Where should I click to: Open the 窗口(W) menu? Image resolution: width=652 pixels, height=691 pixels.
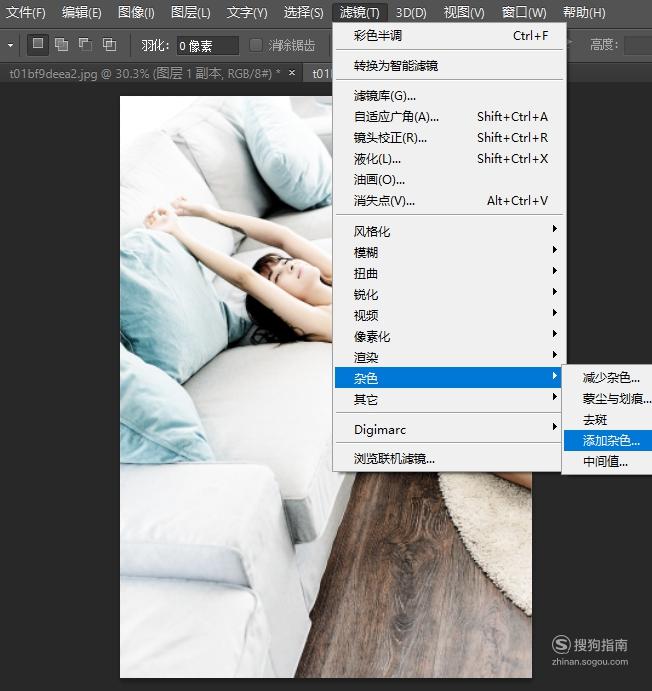(524, 12)
